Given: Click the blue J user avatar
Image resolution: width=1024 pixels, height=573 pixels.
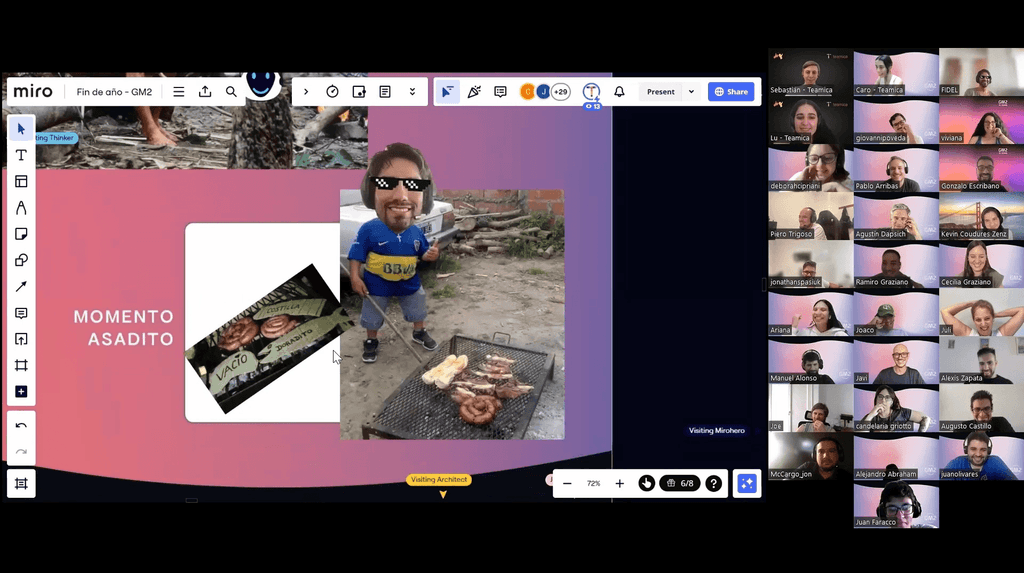Looking at the screenshot, I should [543, 91].
